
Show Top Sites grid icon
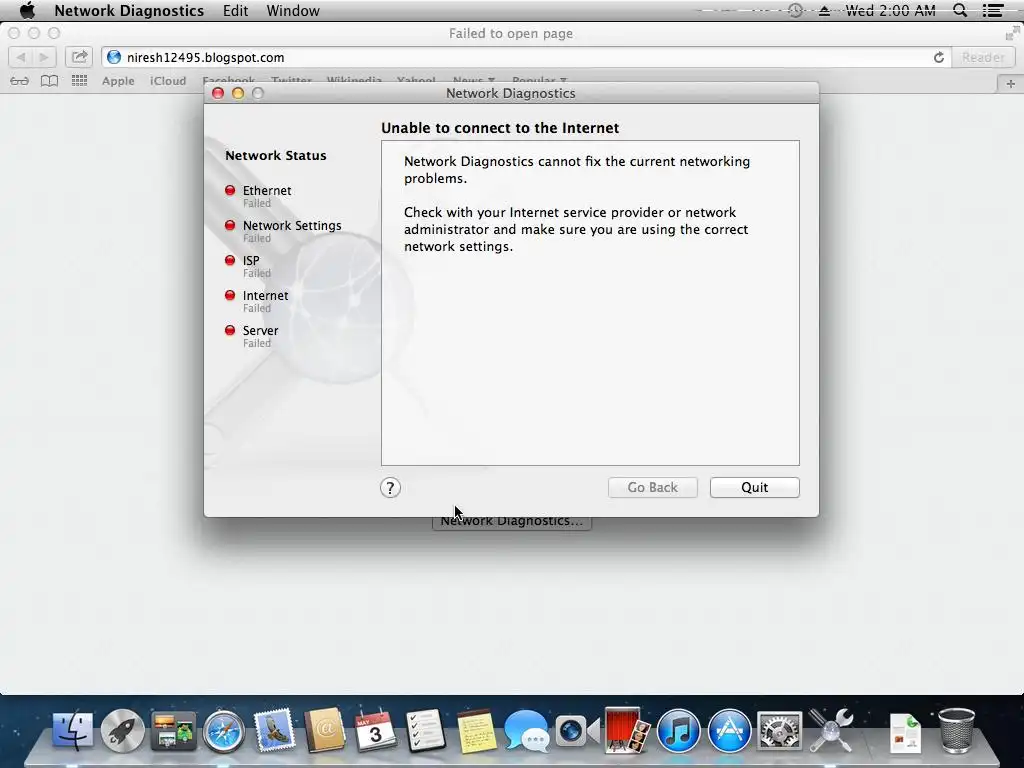(x=79, y=81)
